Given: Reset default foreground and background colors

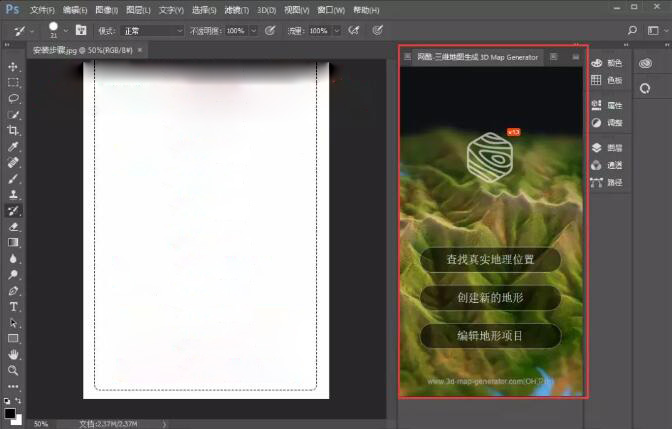Looking at the screenshot, I should pos(7,401).
